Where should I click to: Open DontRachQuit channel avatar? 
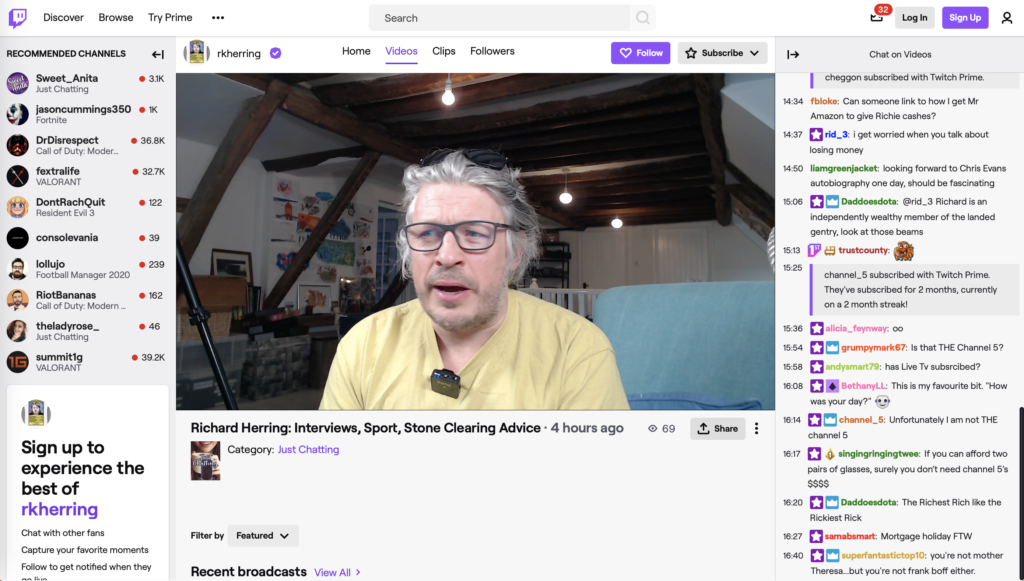coord(18,207)
